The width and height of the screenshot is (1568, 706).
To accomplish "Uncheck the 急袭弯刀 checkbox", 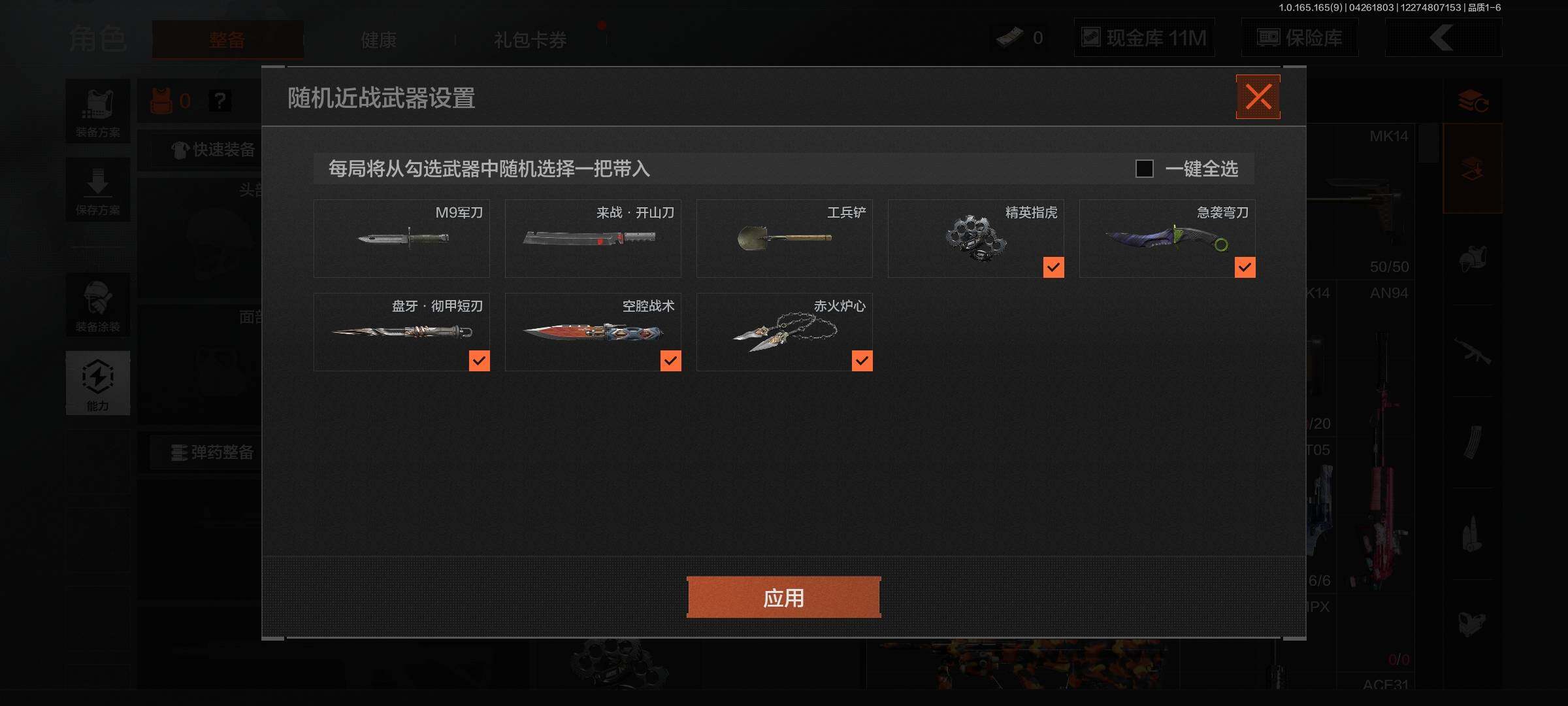I will [x=1245, y=267].
